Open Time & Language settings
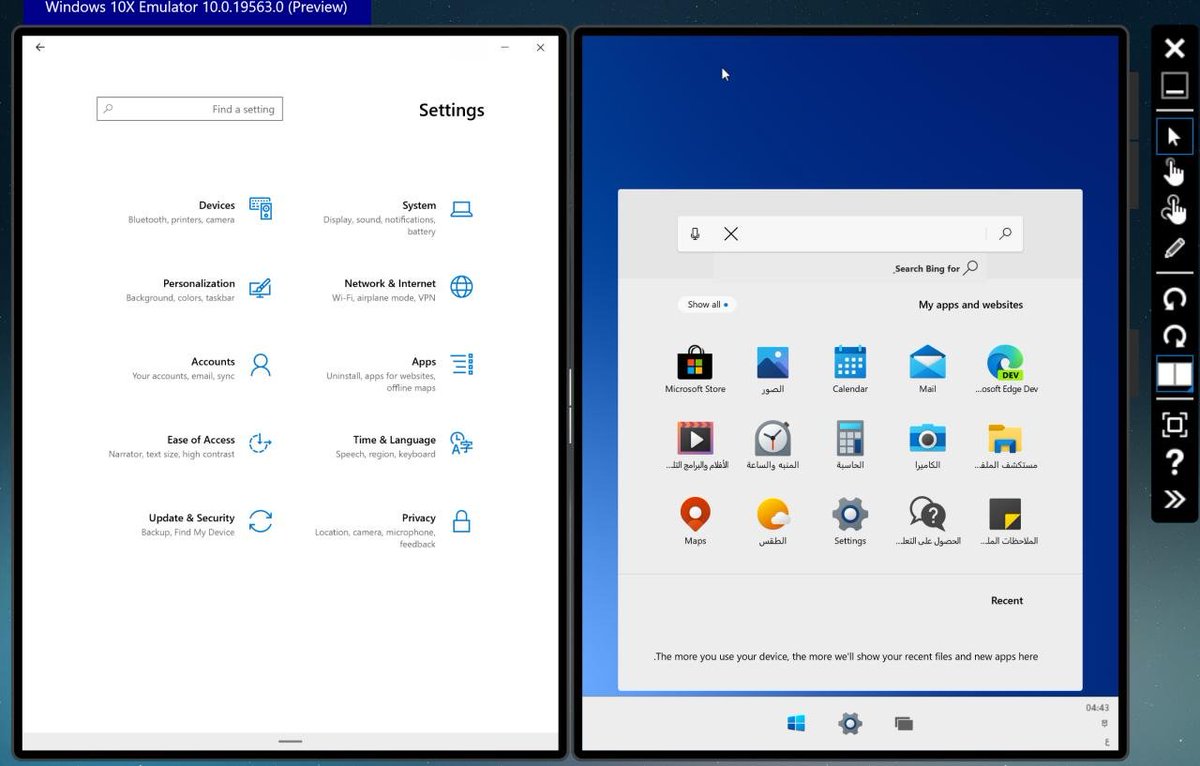Image resolution: width=1200 pixels, height=766 pixels. pyautogui.click(x=404, y=445)
